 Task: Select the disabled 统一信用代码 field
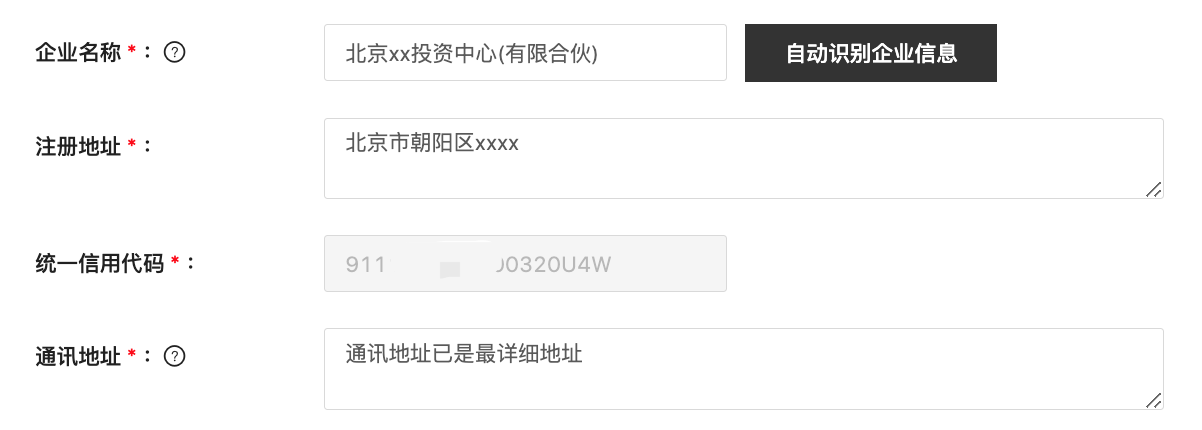click(525, 264)
